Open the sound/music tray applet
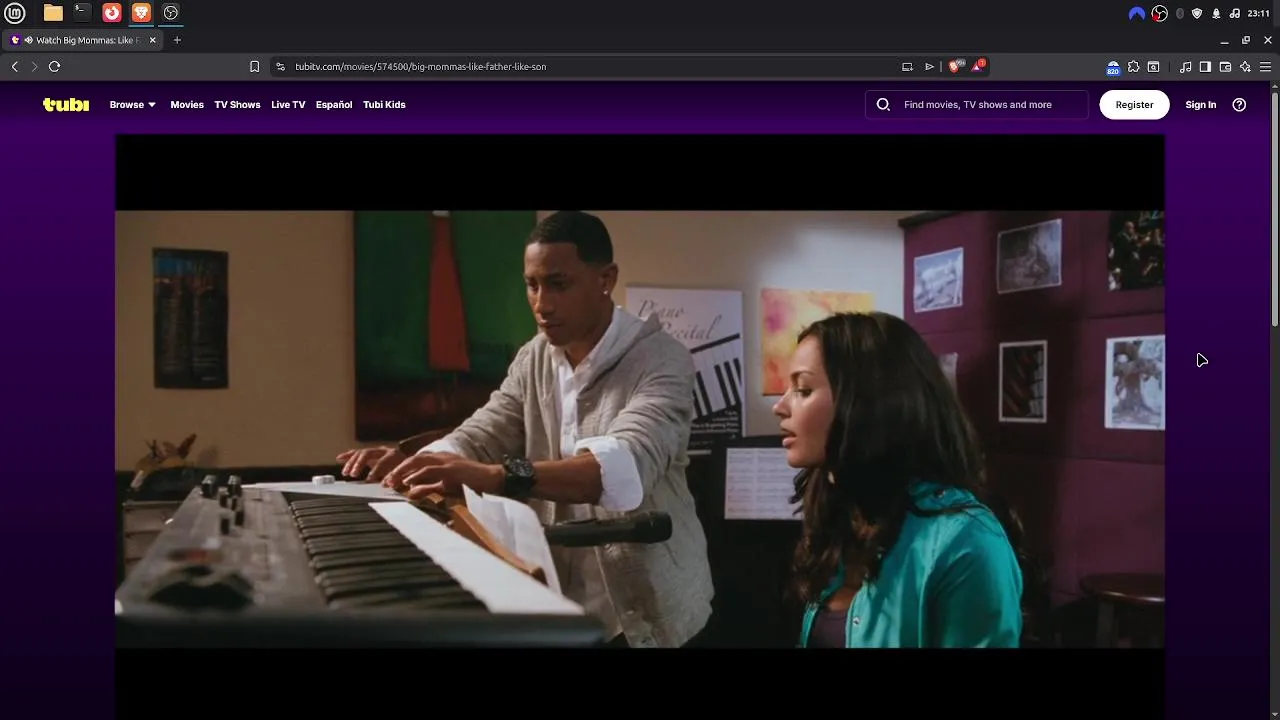Viewport: 1280px width, 720px height. click(x=1235, y=13)
